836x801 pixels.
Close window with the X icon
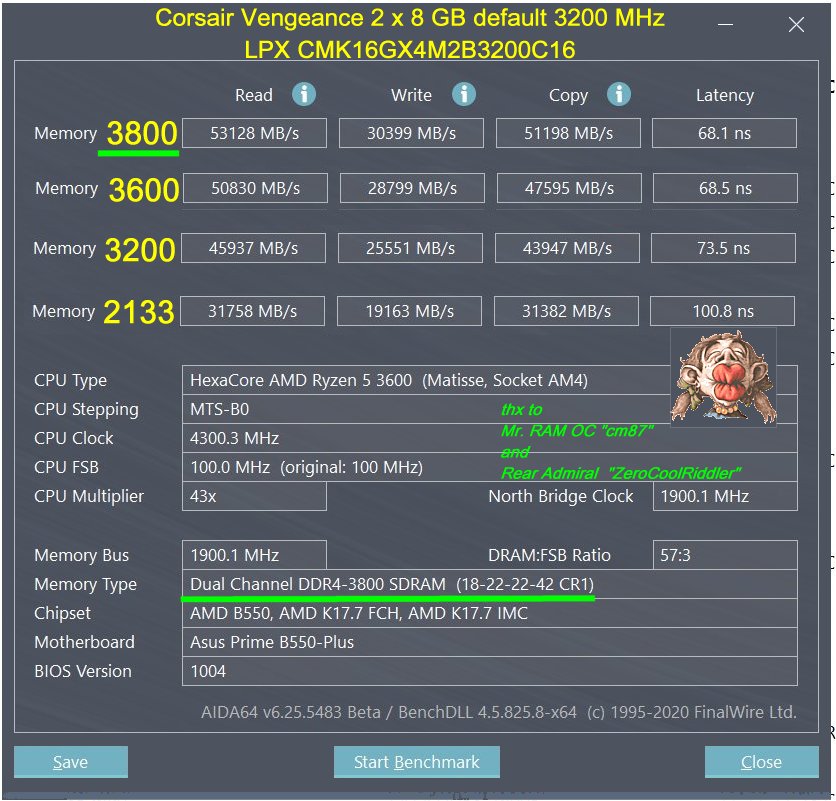coord(796,25)
